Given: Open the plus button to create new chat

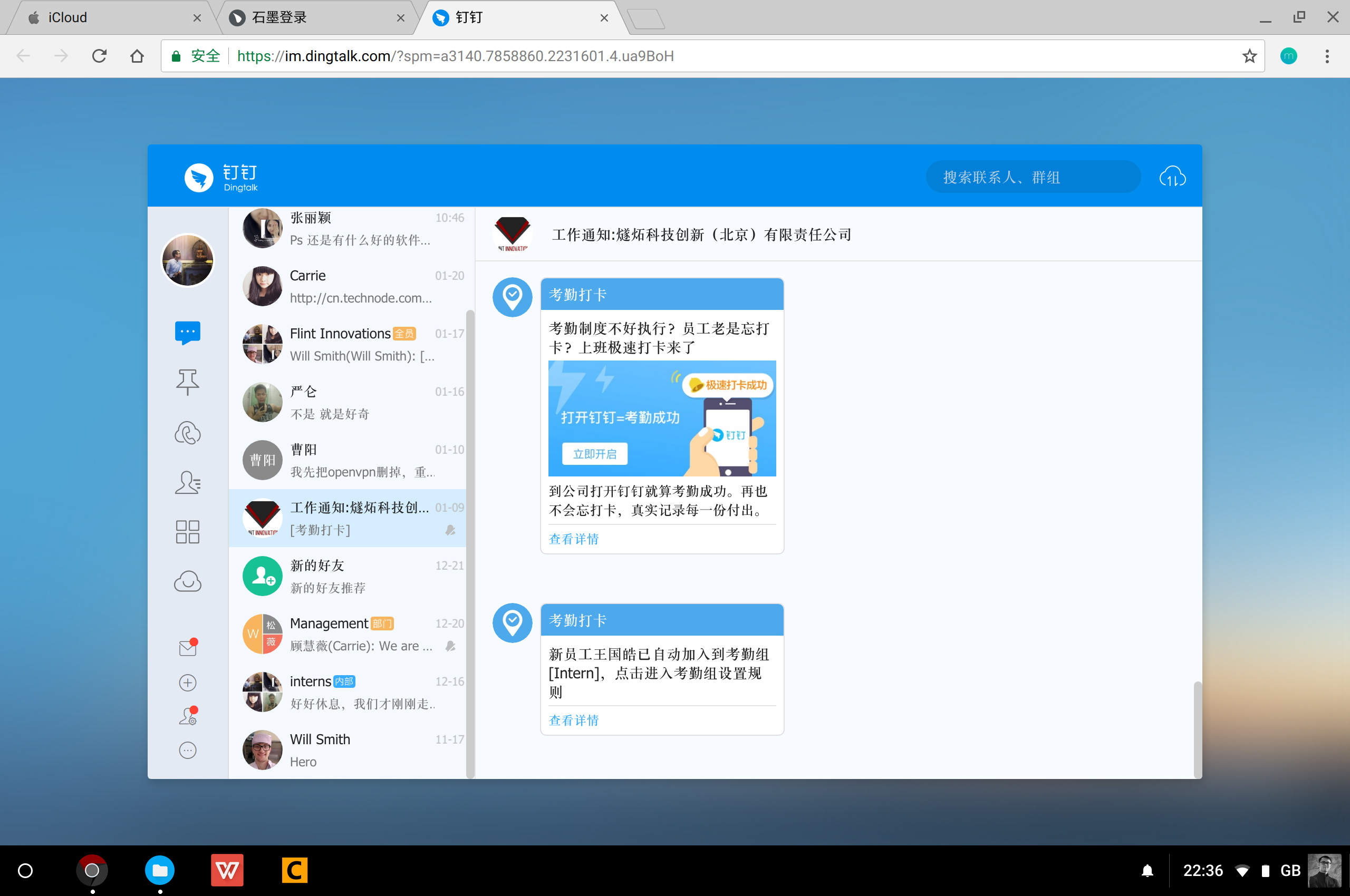Looking at the screenshot, I should point(187,683).
